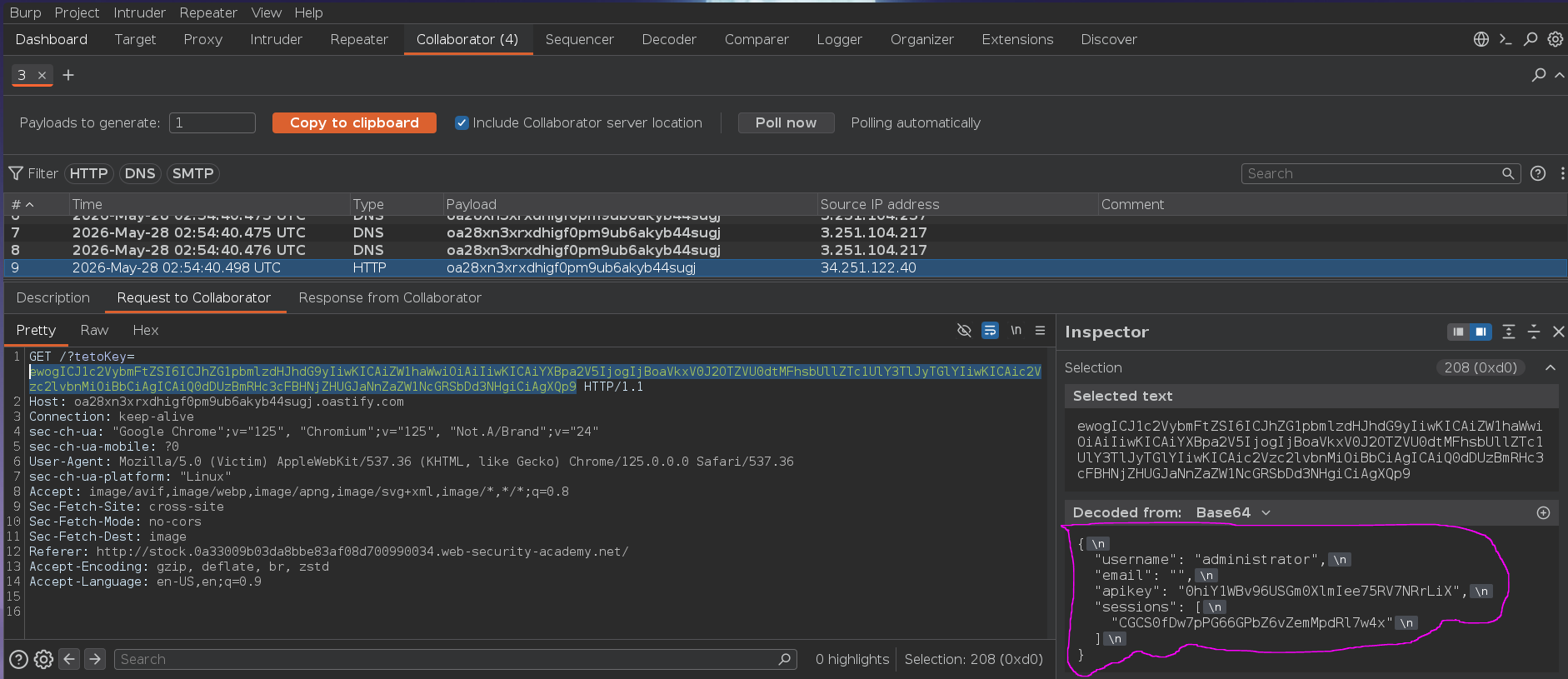Toggle SMTP filter pill
Screen dimensions: 1568x679
coord(192,173)
